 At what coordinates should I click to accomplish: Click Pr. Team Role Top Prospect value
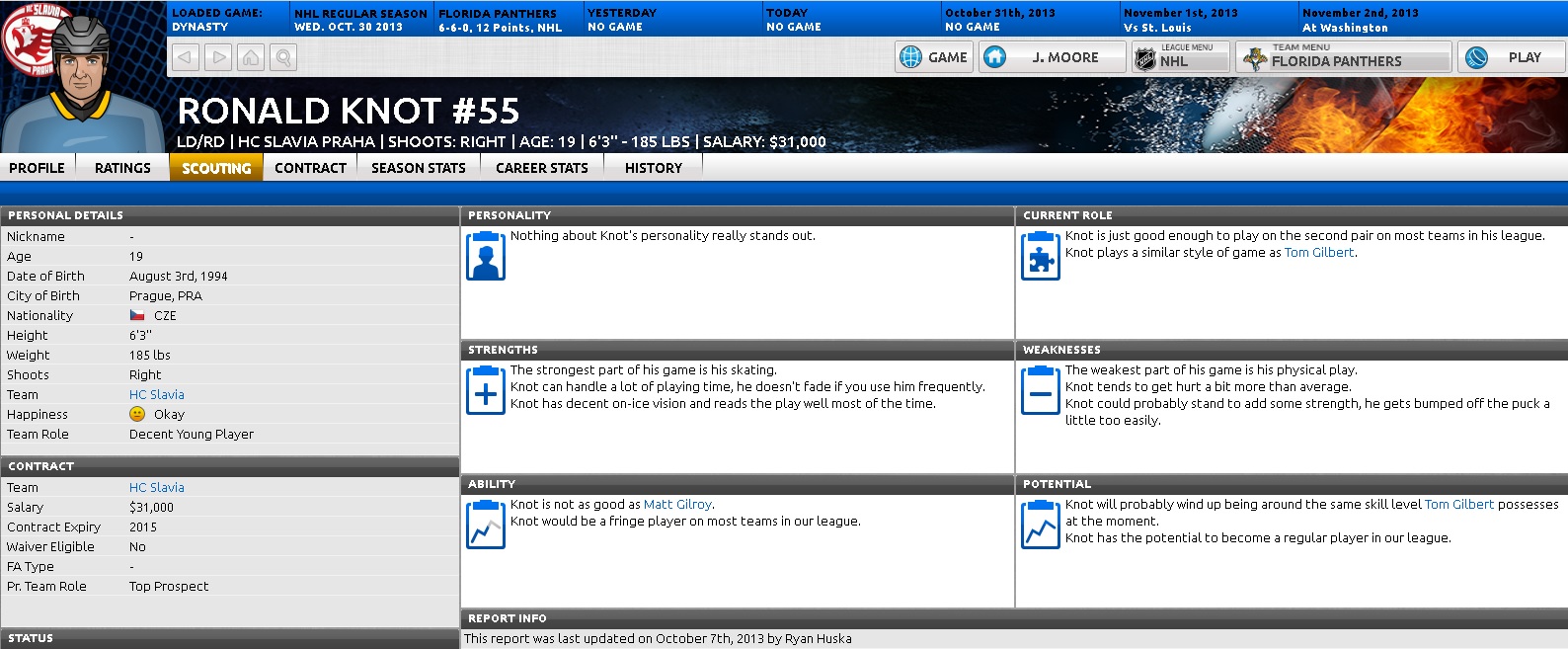coord(169,586)
